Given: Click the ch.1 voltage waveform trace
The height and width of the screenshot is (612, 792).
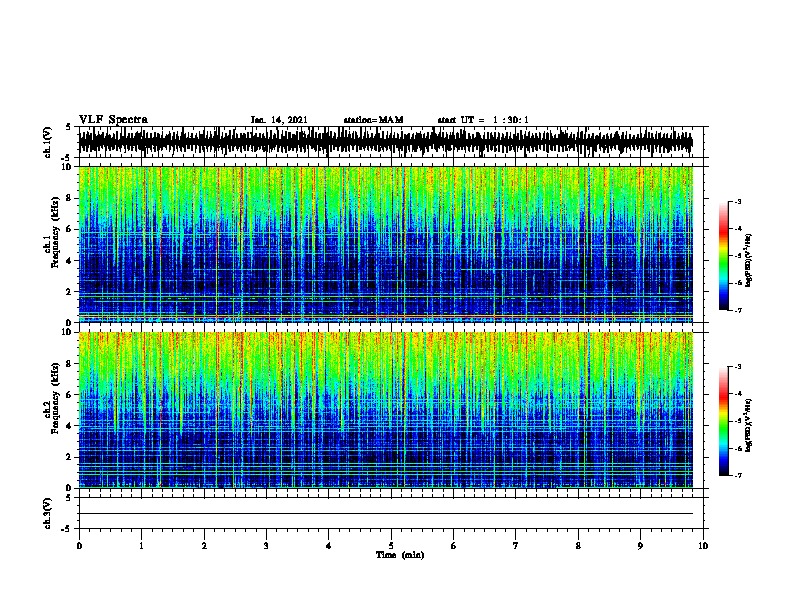Looking at the screenshot, I should (386, 142).
